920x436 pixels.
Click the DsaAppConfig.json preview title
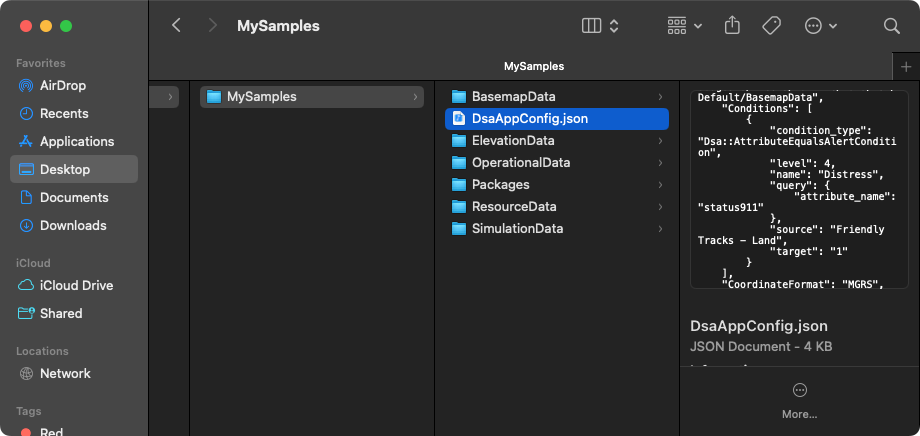coord(759,326)
